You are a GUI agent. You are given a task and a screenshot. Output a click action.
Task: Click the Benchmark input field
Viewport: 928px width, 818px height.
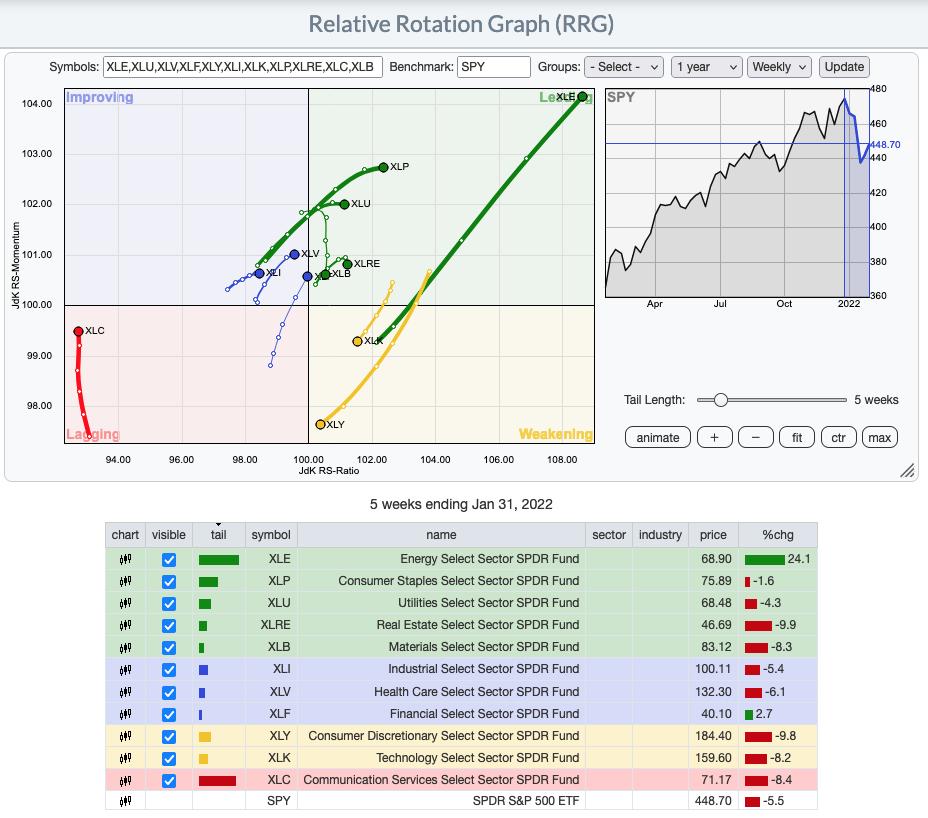[x=494, y=67]
